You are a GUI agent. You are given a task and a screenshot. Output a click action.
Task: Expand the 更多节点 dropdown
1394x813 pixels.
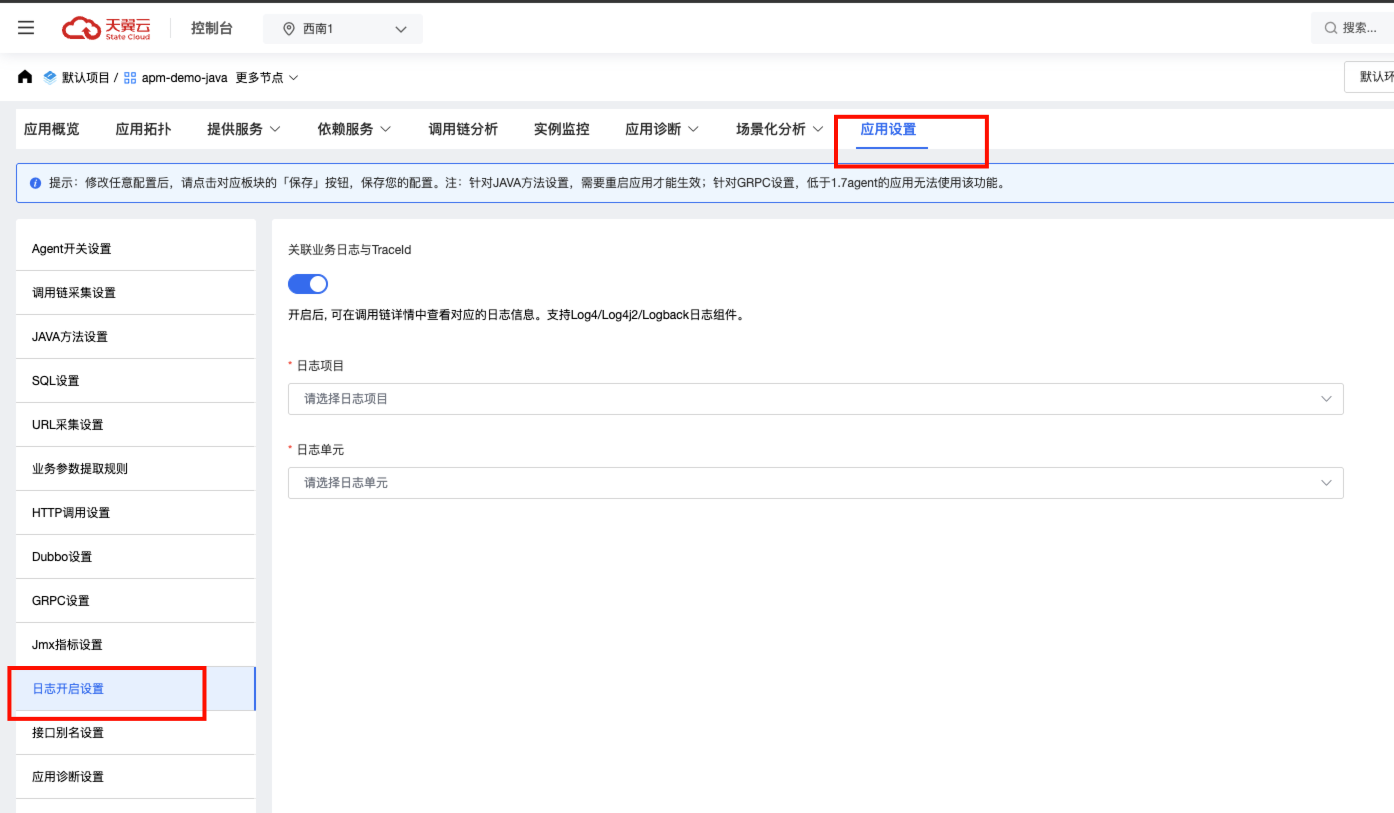[267, 77]
